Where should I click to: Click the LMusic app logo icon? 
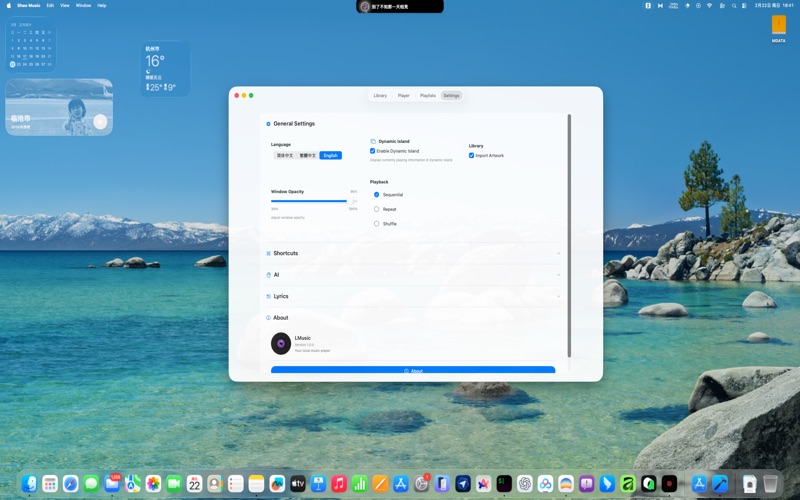coord(281,343)
